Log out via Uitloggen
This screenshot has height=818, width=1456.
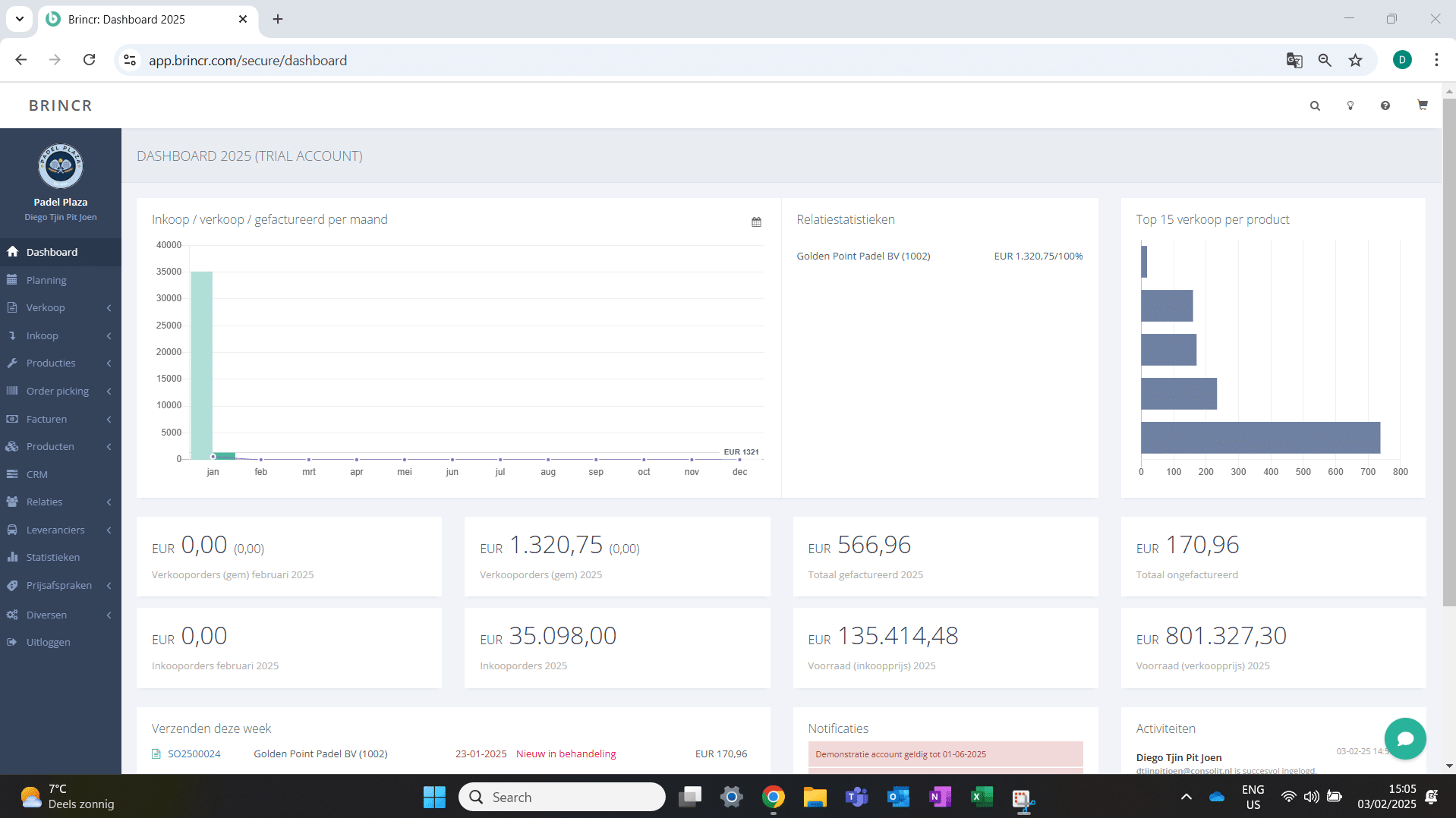click(x=49, y=643)
